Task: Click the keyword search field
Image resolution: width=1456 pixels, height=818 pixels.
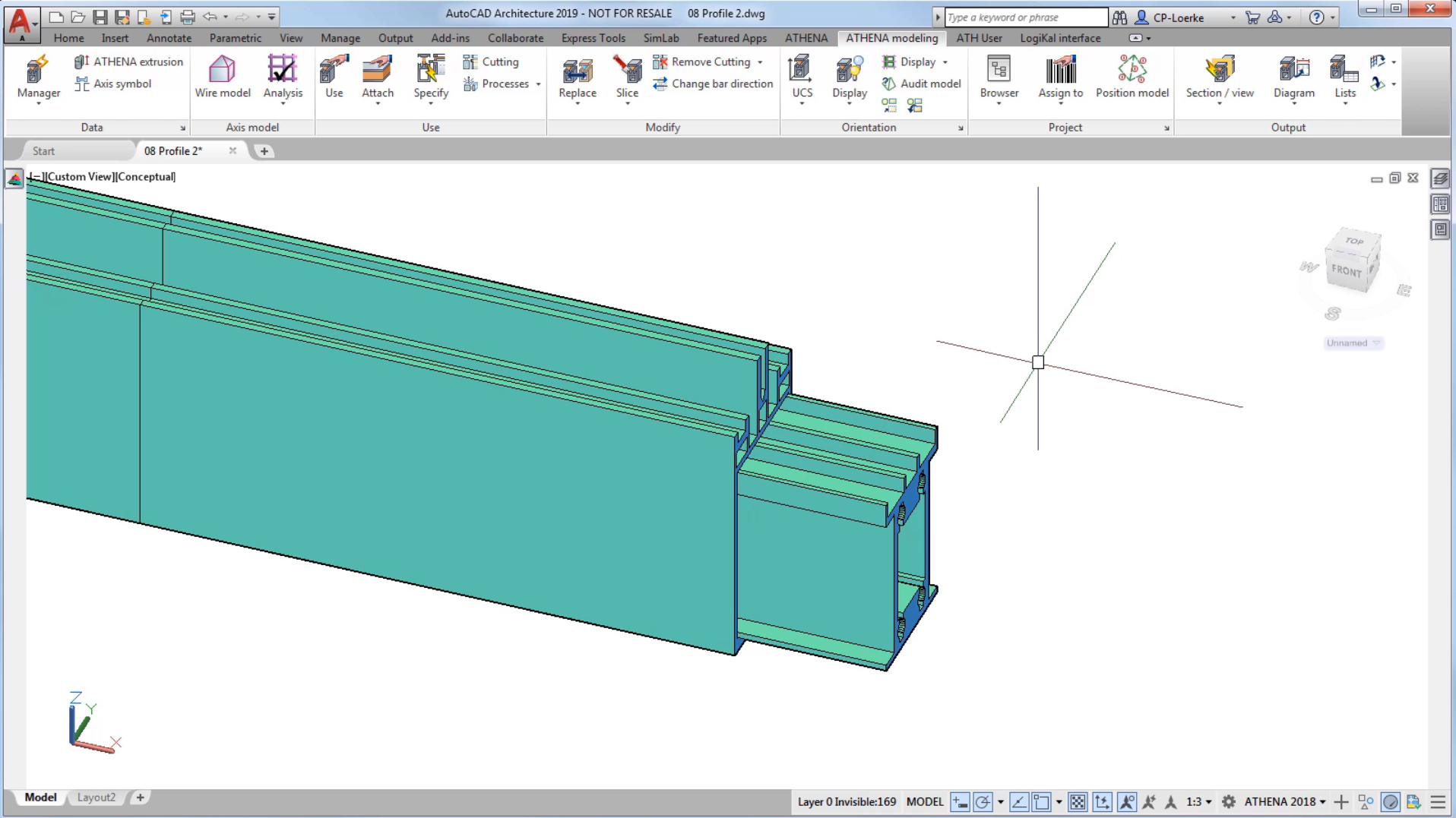Action: [1024, 17]
